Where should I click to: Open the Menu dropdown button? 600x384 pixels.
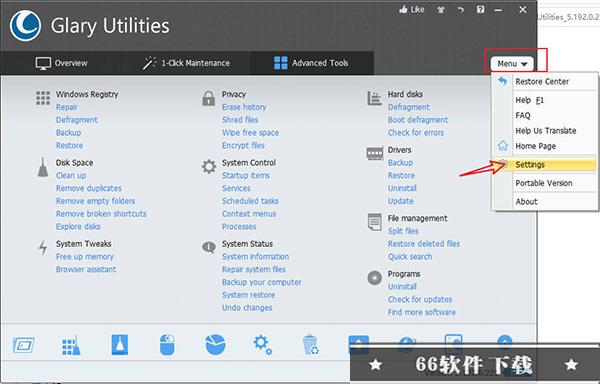pos(512,64)
